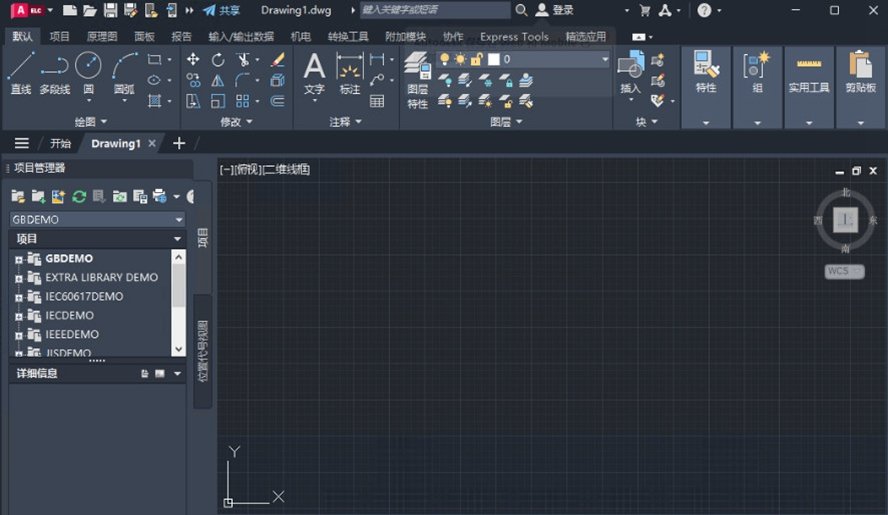Toggle layer on/off lightbulb icon

pos(445,59)
